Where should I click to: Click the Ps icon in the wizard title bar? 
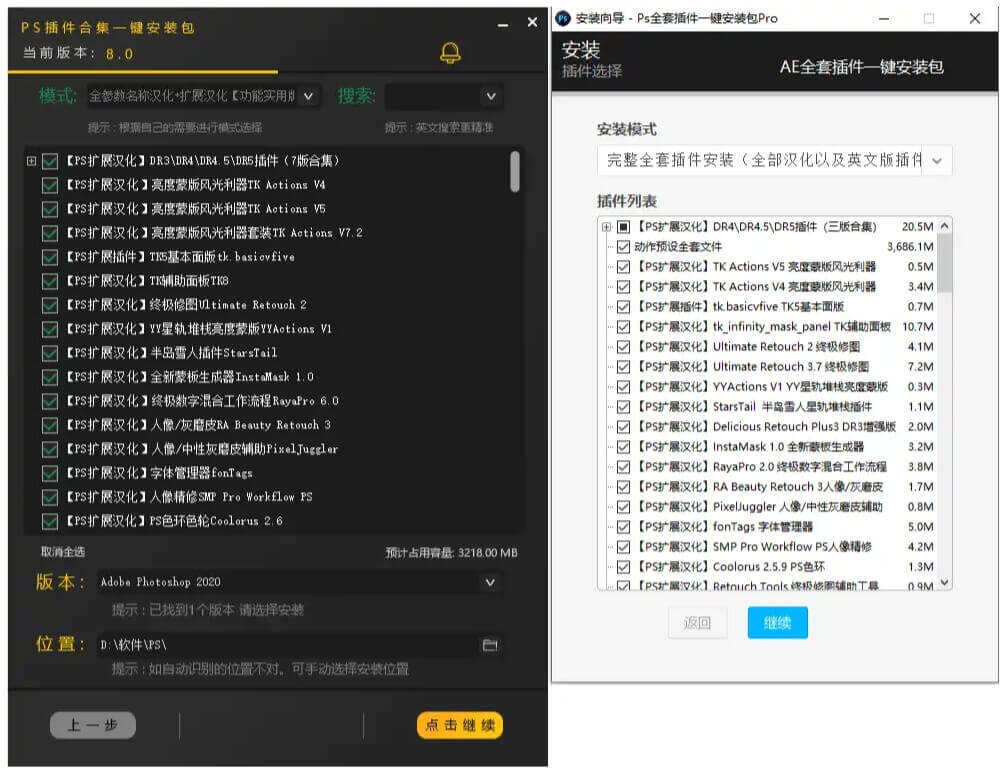[x=564, y=18]
